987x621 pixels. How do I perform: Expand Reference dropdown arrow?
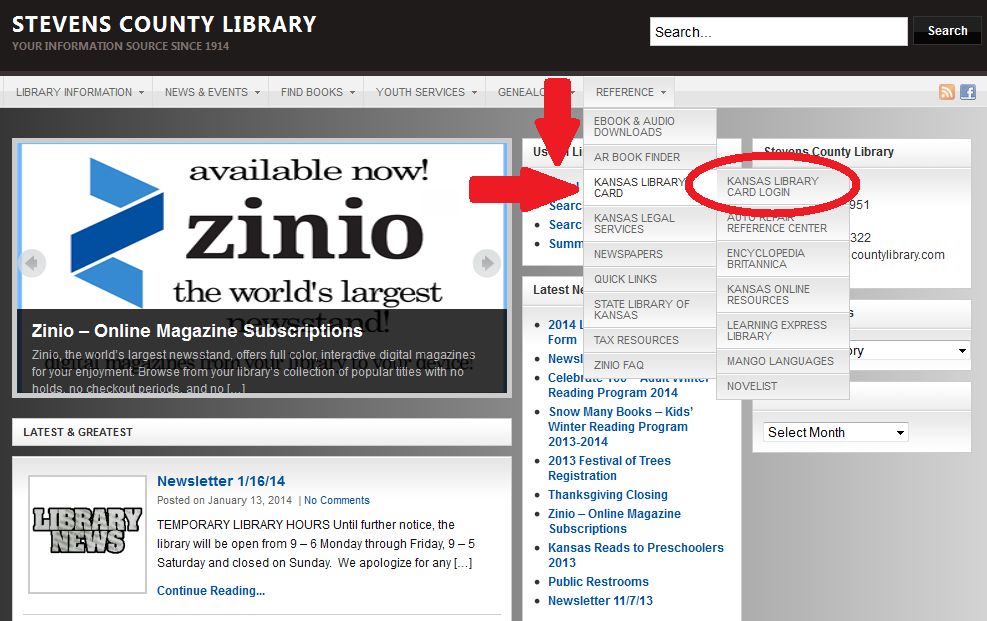[663, 92]
